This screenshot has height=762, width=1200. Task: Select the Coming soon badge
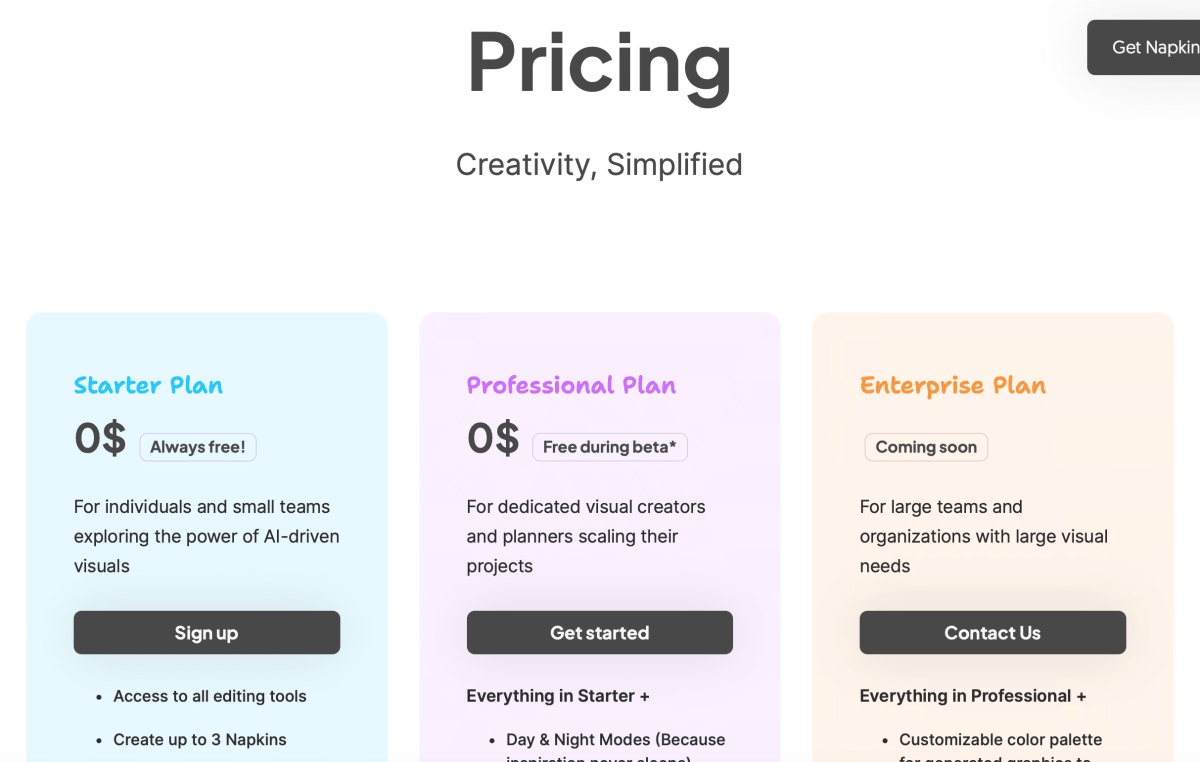pyautogui.click(x=926, y=447)
